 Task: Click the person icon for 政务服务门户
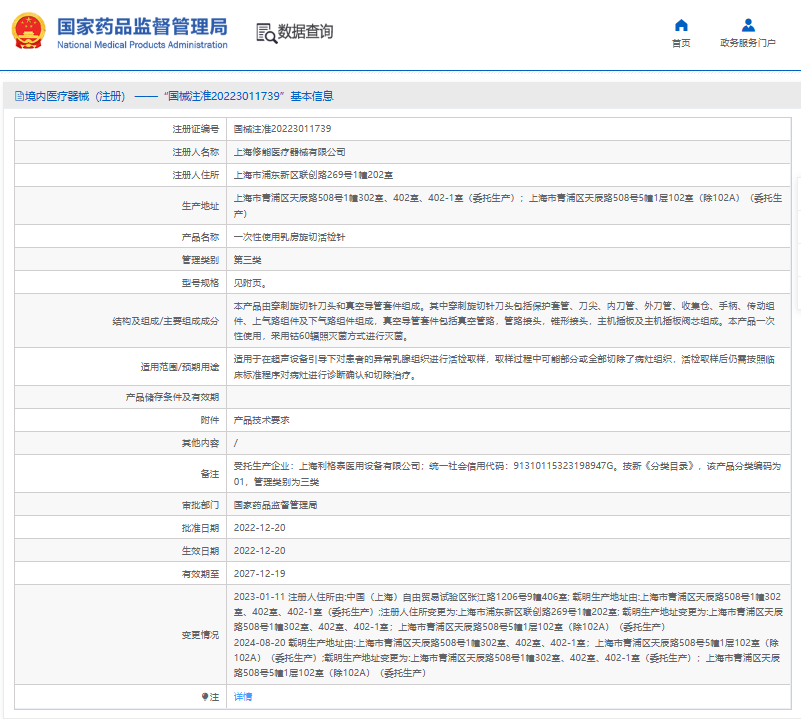tap(747, 25)
